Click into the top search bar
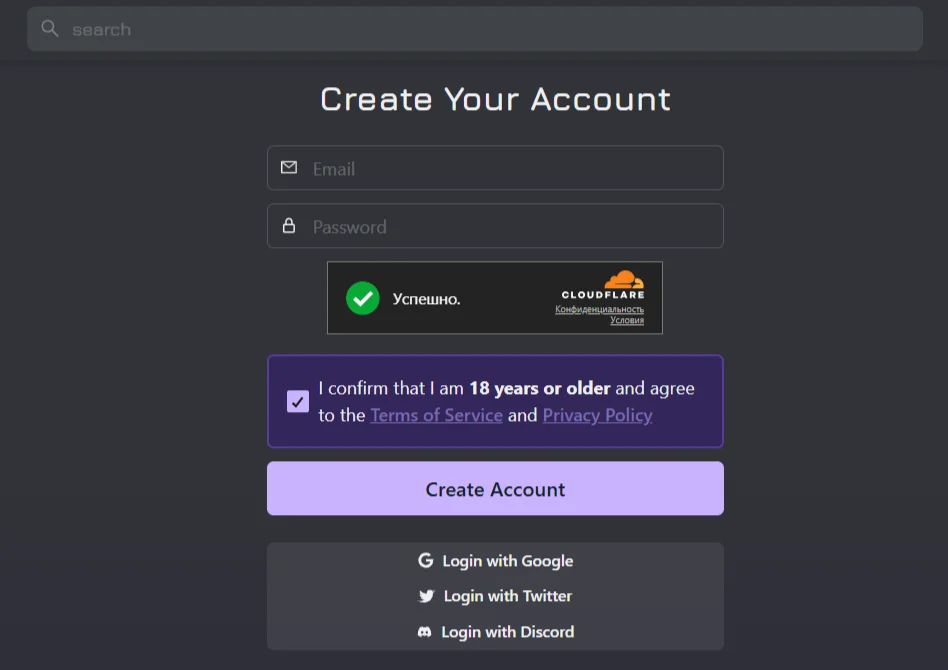 pyautogui.click(x=475, y=29)
